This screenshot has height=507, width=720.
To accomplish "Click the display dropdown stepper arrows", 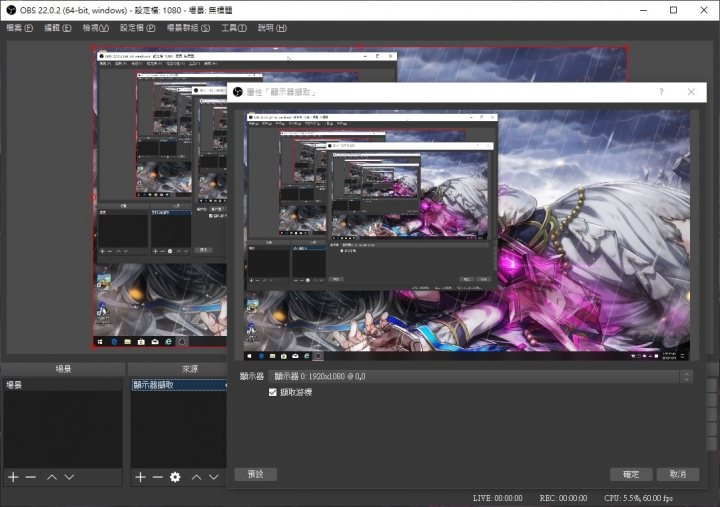I will [687, 377].
